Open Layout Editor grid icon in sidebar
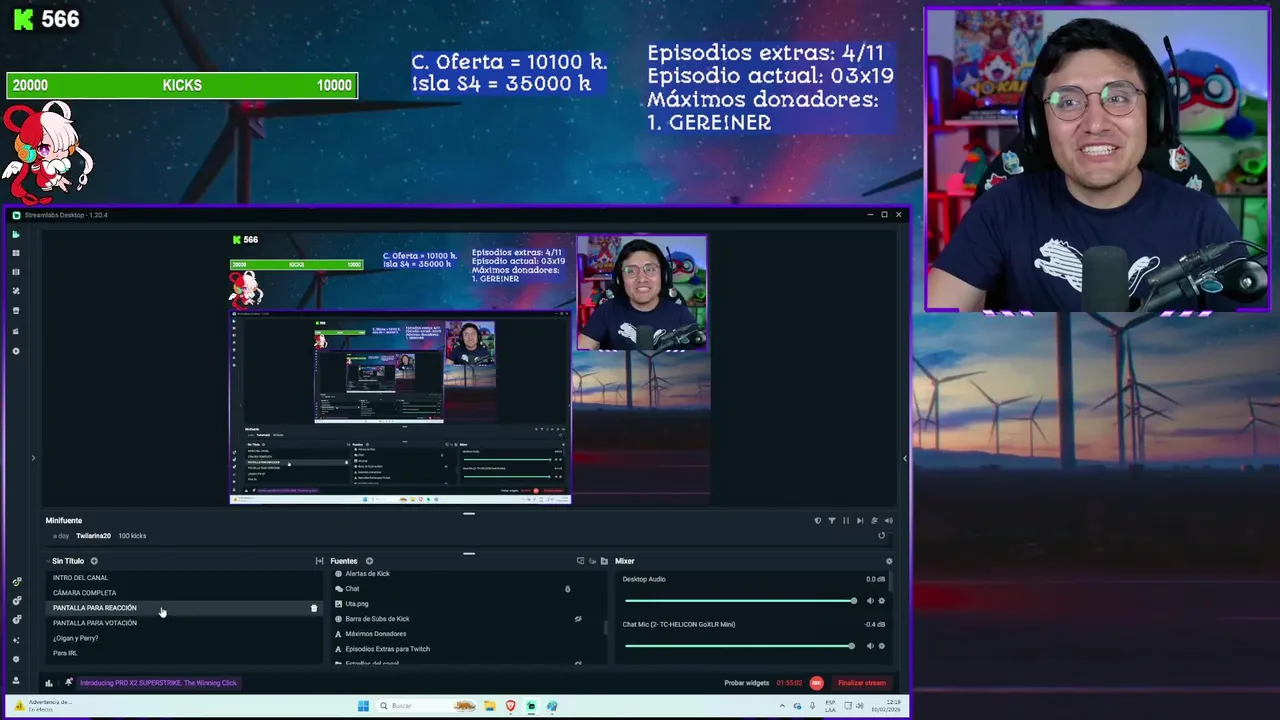The width and height of the screenshot is (1280, 720). click(16, 253)
